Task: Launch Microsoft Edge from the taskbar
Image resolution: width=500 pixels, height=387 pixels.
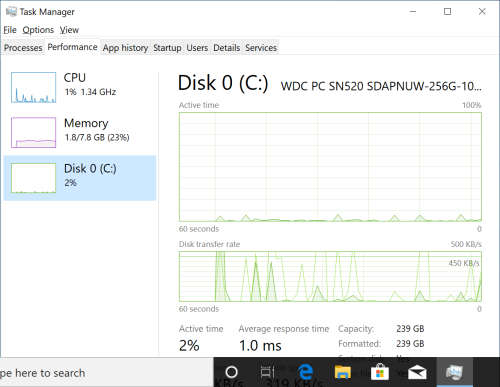Action: (x=305, y=372)
